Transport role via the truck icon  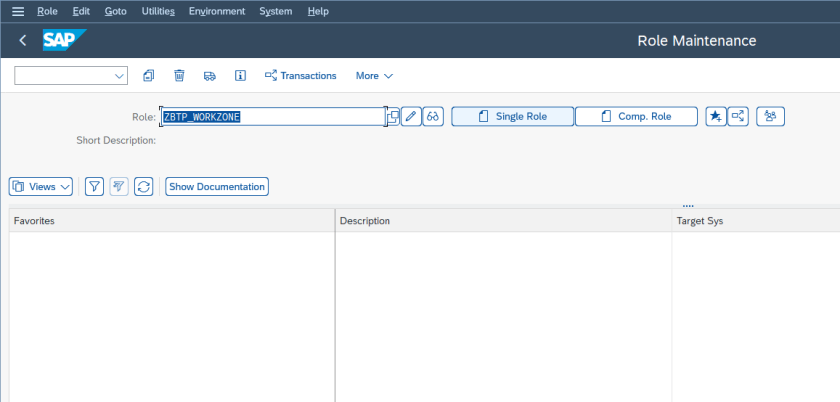(209, 76)
